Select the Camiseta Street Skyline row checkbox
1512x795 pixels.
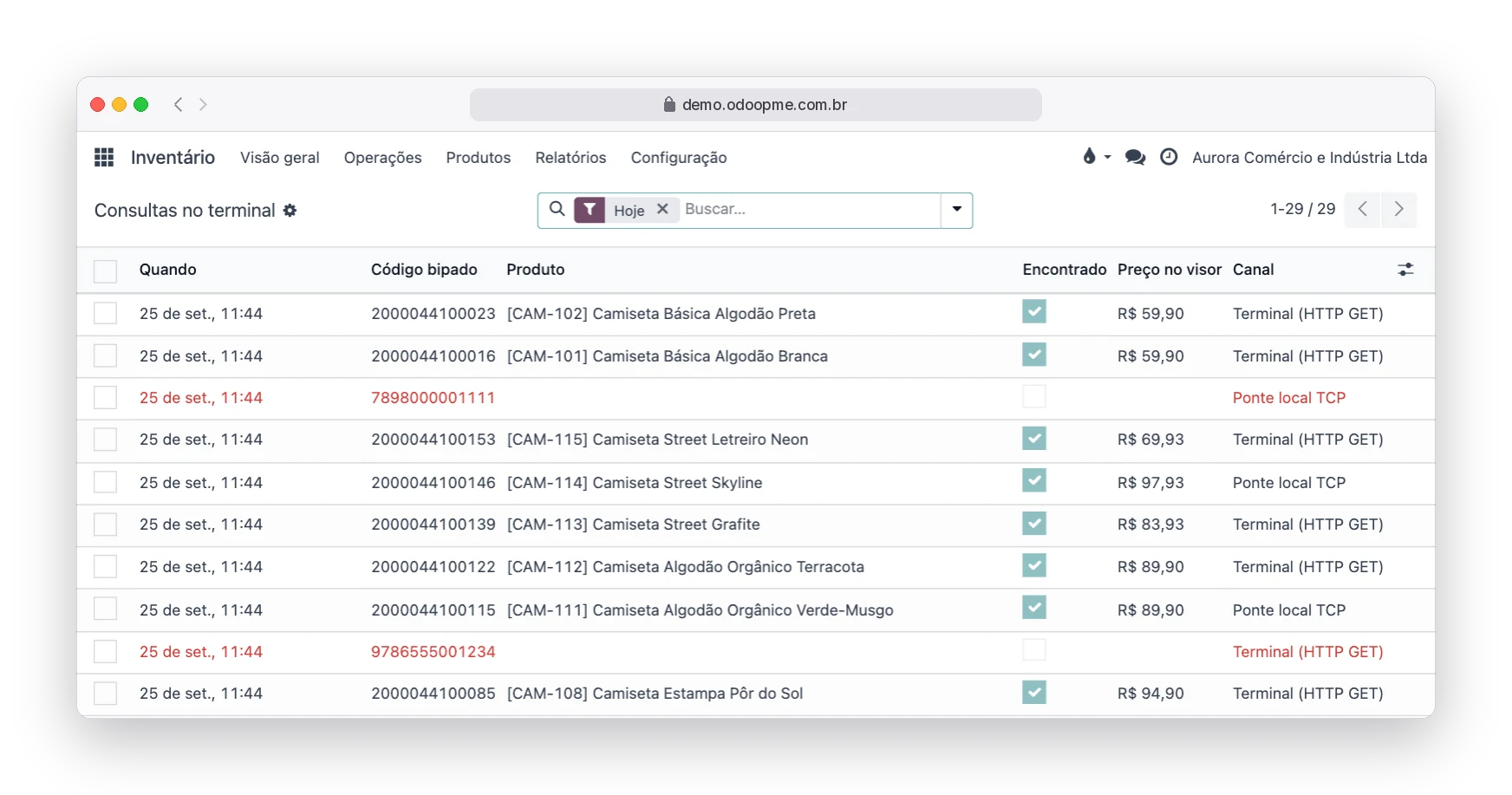(105, 482)
